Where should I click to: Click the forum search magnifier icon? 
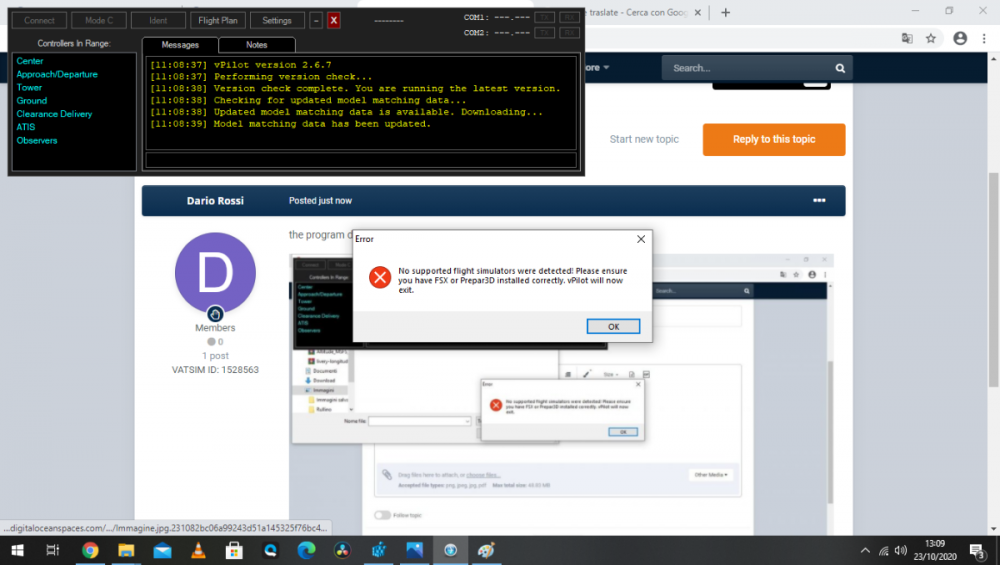coord(840,68)
